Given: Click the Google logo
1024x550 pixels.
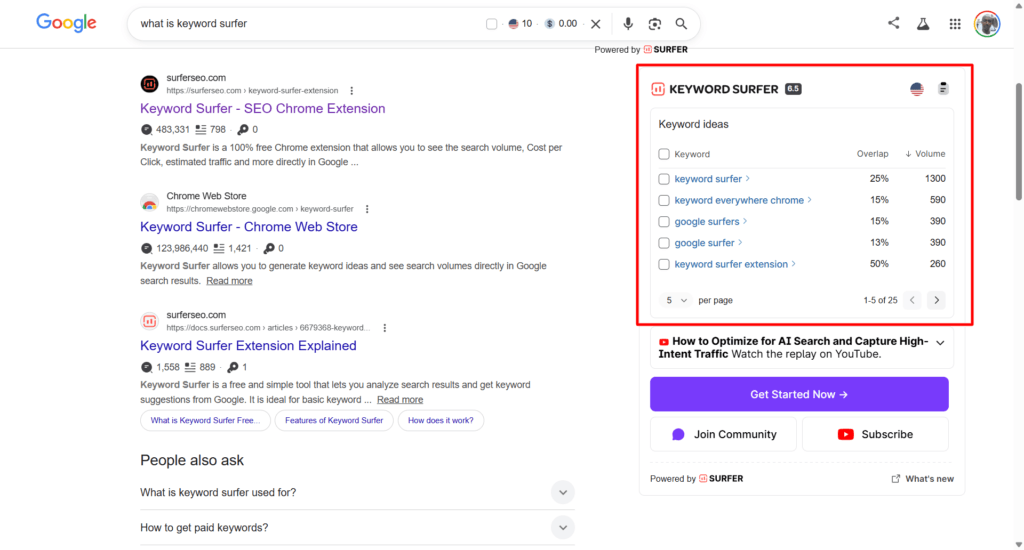Looking at the screenshot, I should coord(66,23).
